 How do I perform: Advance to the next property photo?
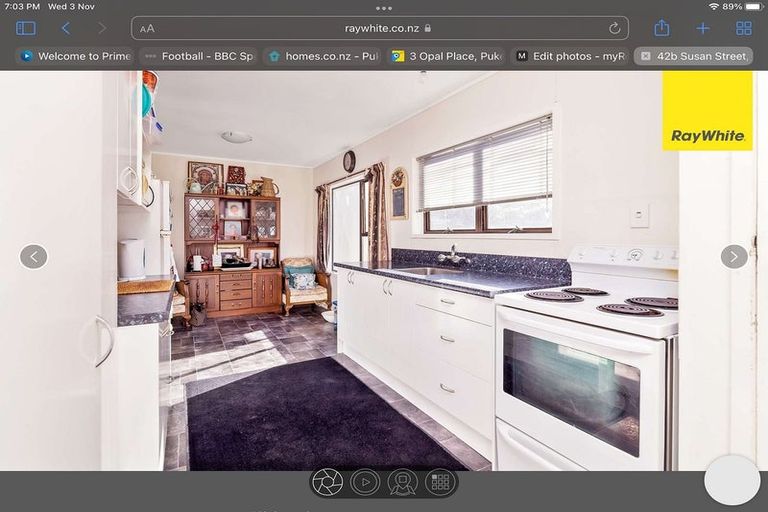(x=734, y=257)
